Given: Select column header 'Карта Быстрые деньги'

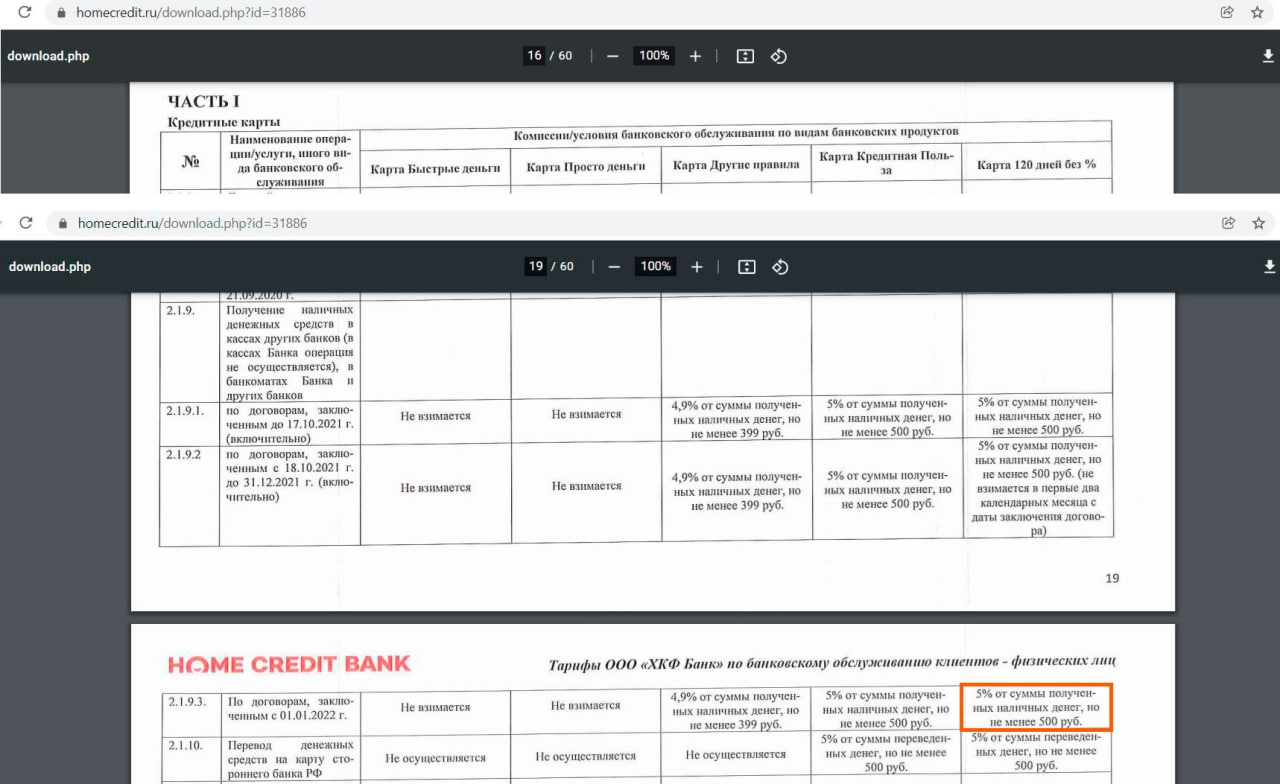Looking at the screenshot, I should (435, 169).
